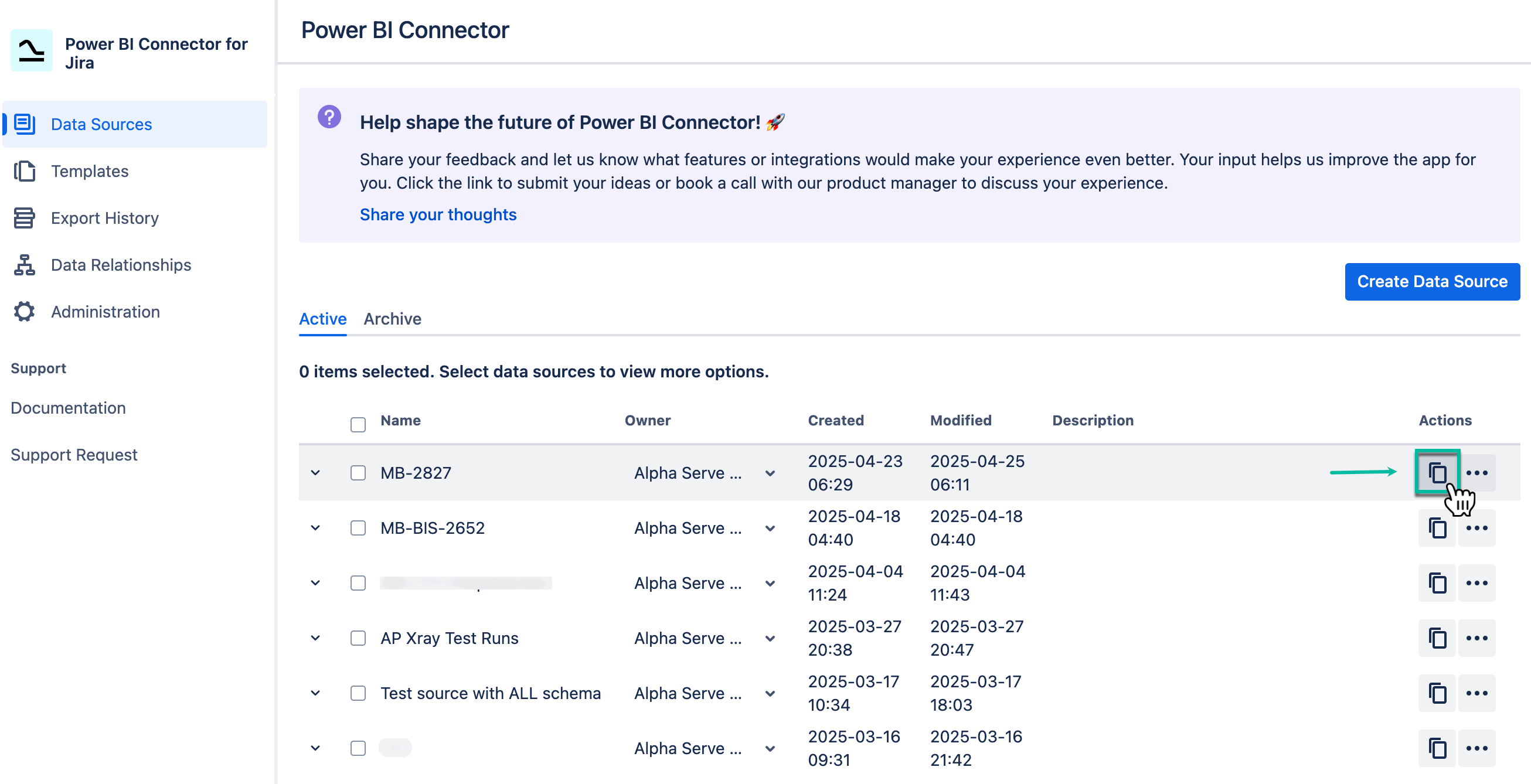Switch to the Archive tab

392,319
